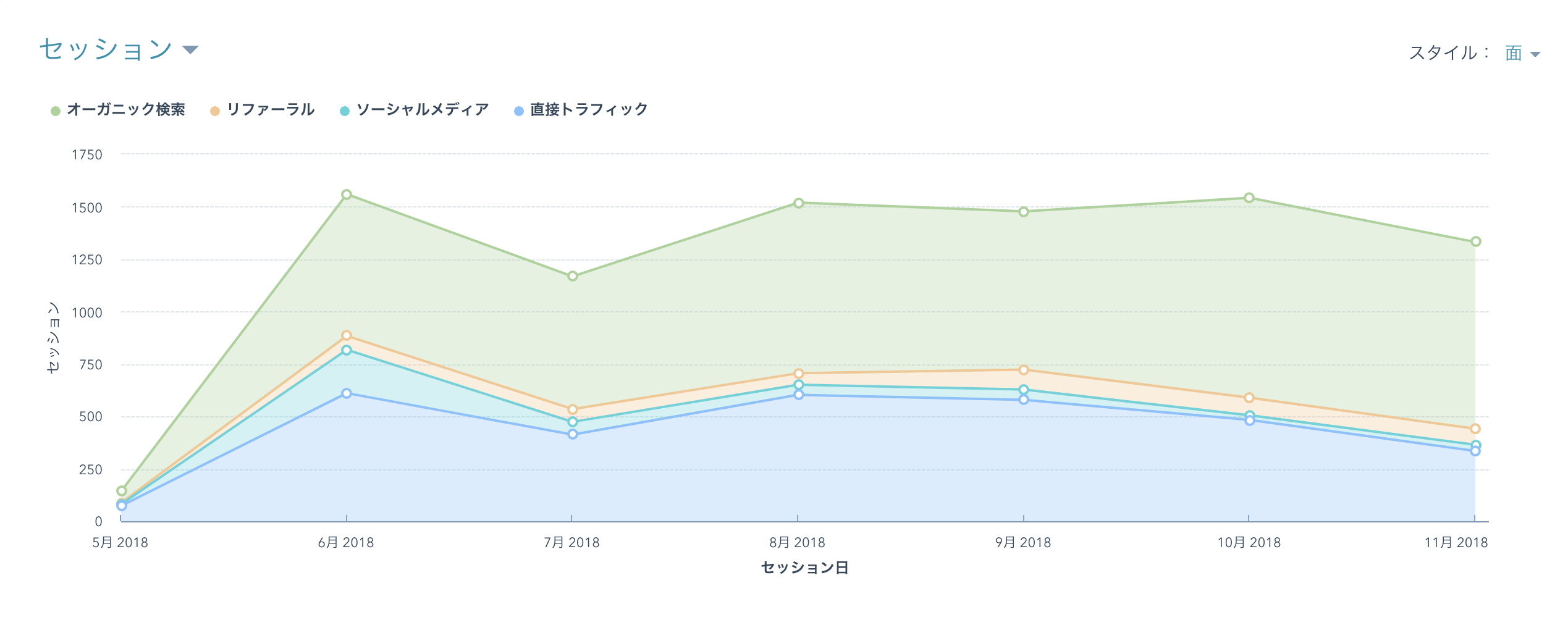Click organic search marker at 10月 2018

coord(1249,198)
